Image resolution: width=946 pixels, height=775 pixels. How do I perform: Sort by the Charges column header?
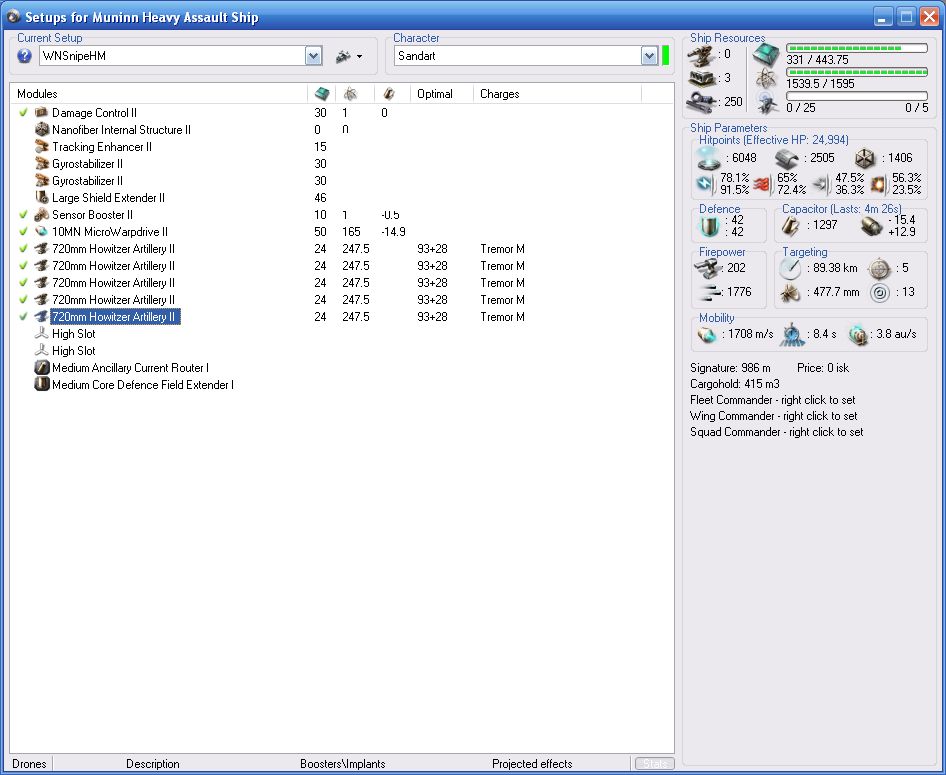(x=500, y=93)
